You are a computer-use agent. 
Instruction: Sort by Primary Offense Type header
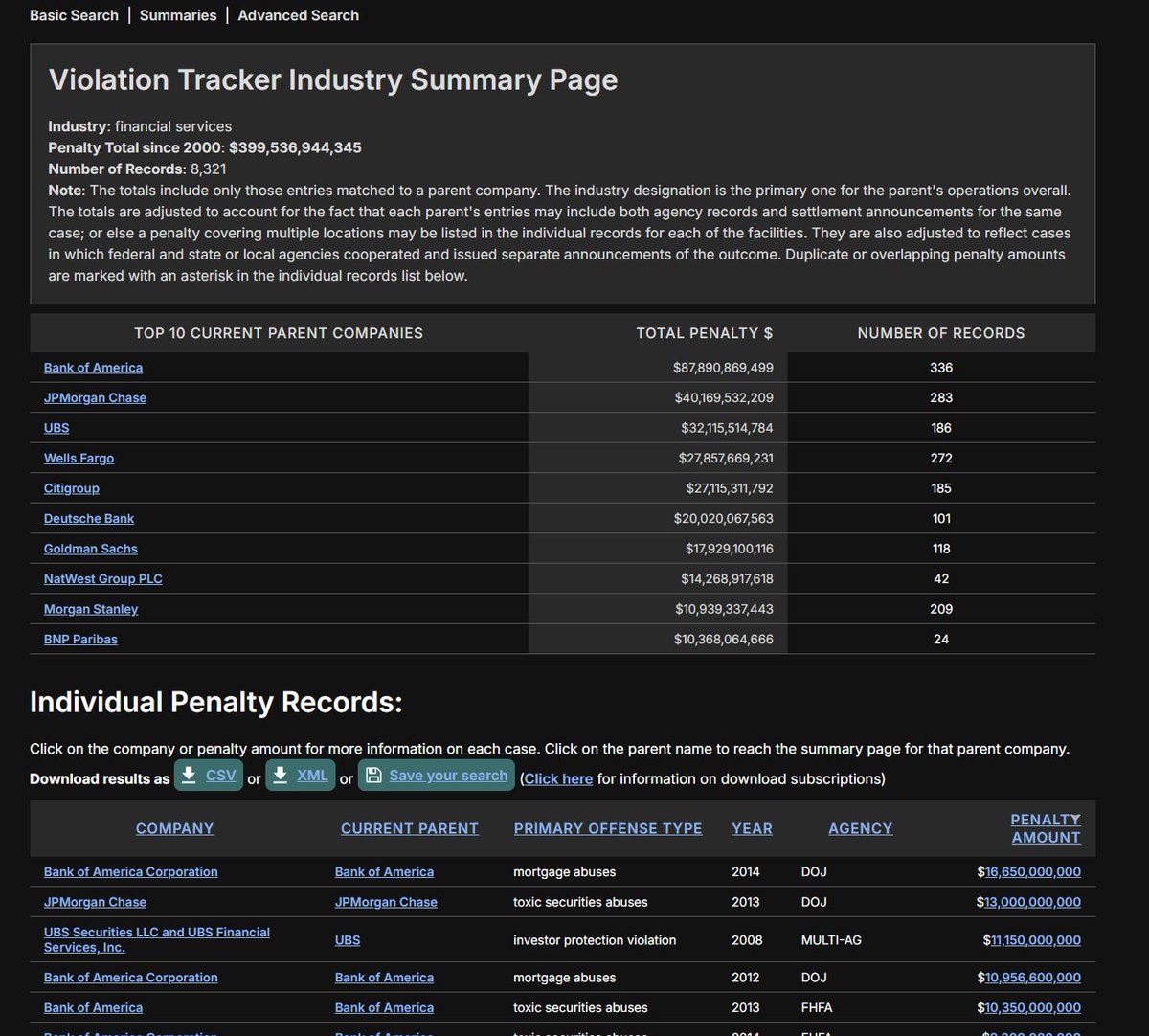[608, 828]
